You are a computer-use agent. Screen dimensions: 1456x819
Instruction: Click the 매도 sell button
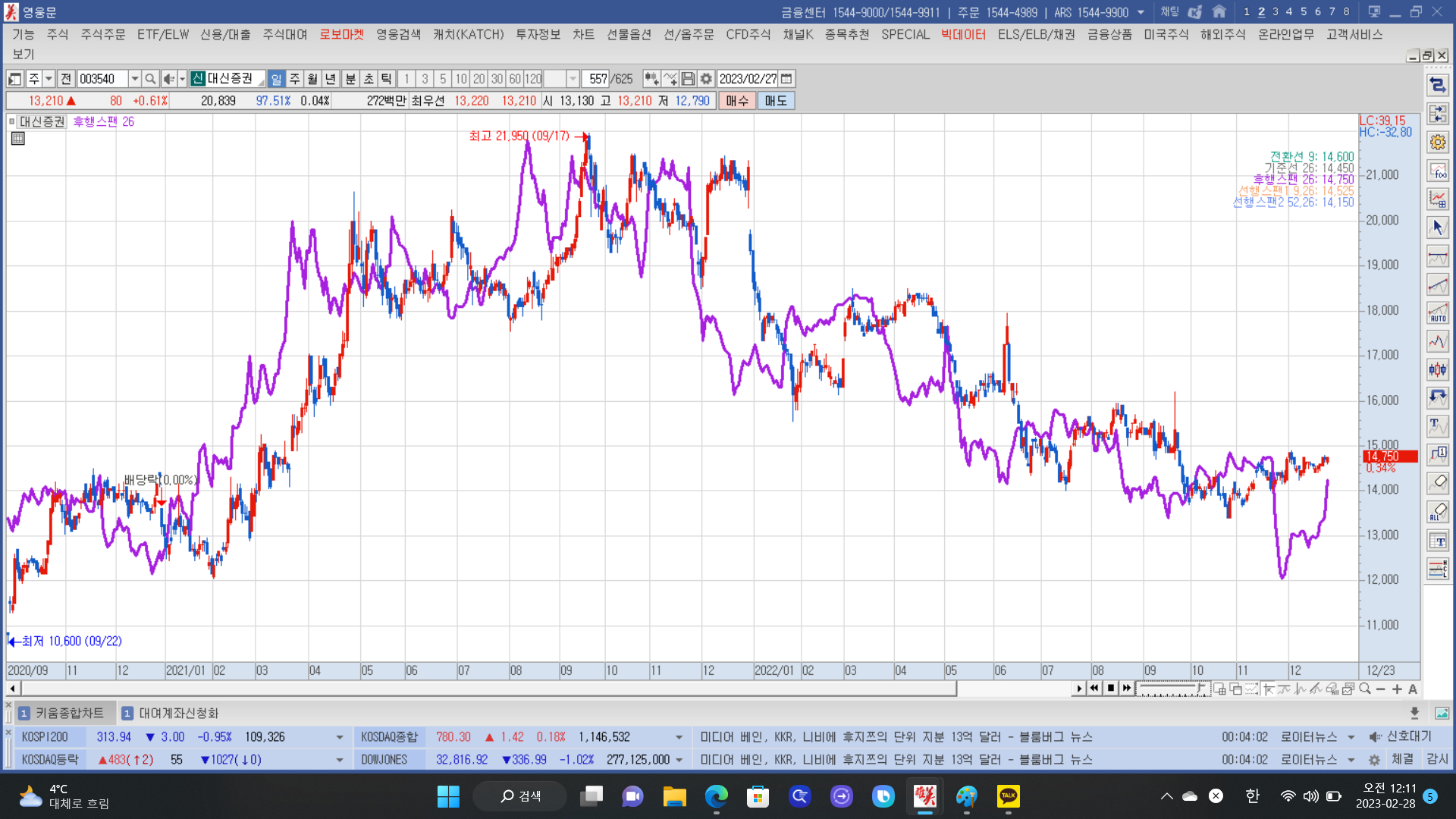776,101
